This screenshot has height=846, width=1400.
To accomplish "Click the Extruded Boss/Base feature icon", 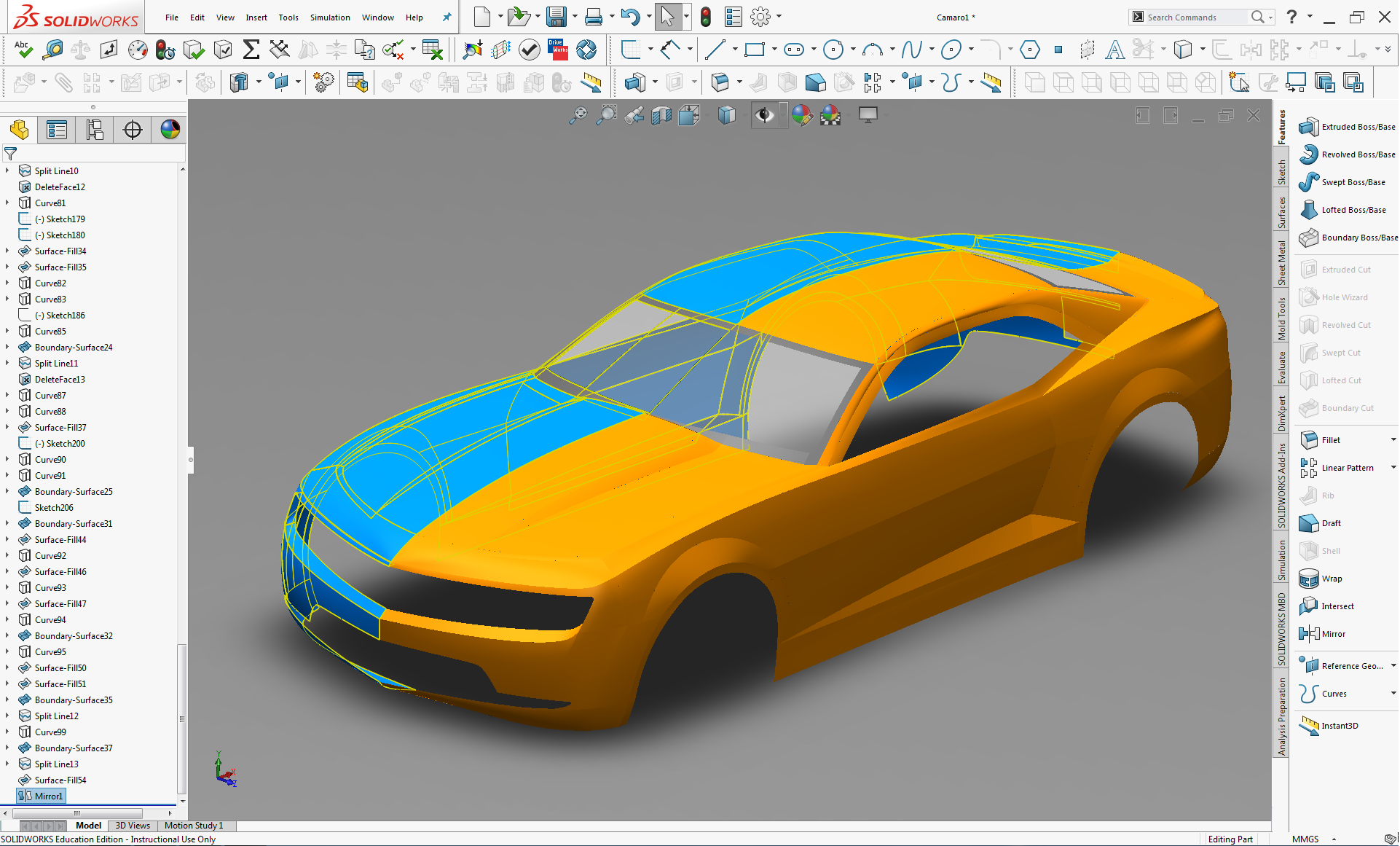I will [x=1309, y=127].
